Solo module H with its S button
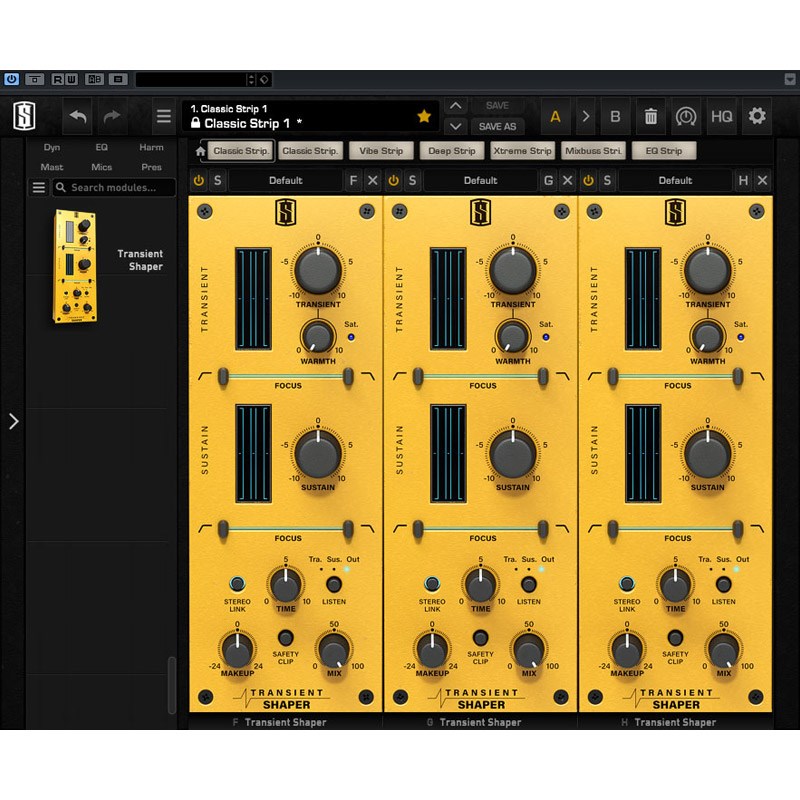The image size is (800, 800). coord(607,181)
